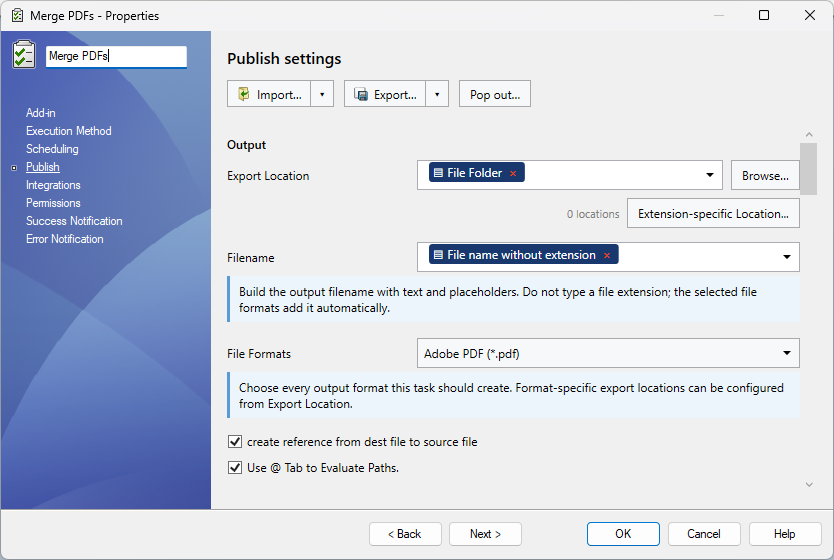Click the Export icon button
This screenshot has width=834, height=560.
pos(385,94)
